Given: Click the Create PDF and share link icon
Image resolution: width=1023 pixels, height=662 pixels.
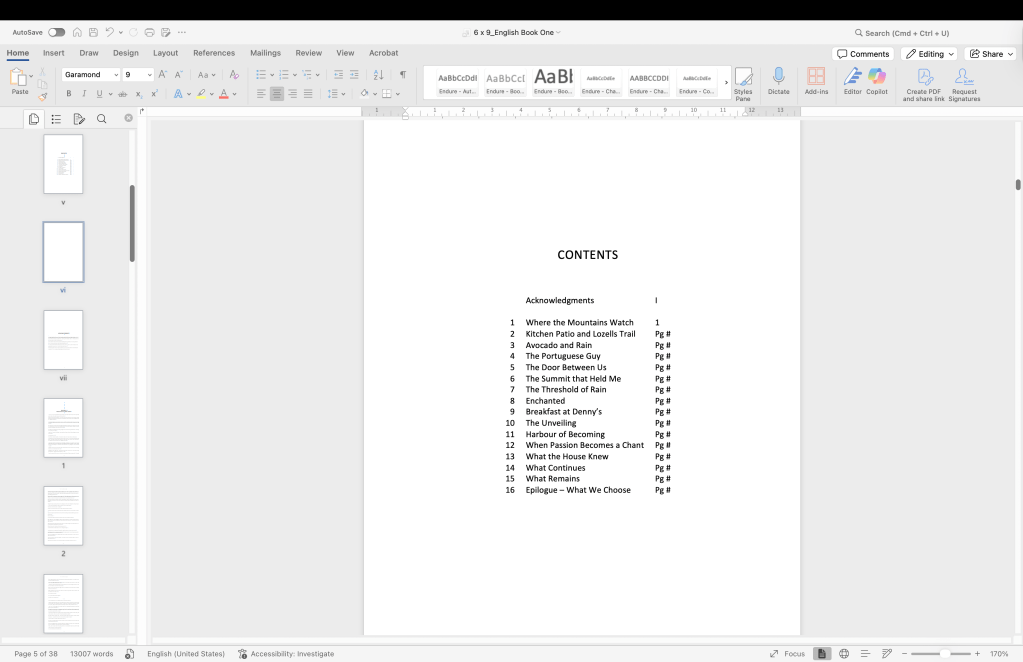Looking at the screenshot, I should click(x=924, y=83).
